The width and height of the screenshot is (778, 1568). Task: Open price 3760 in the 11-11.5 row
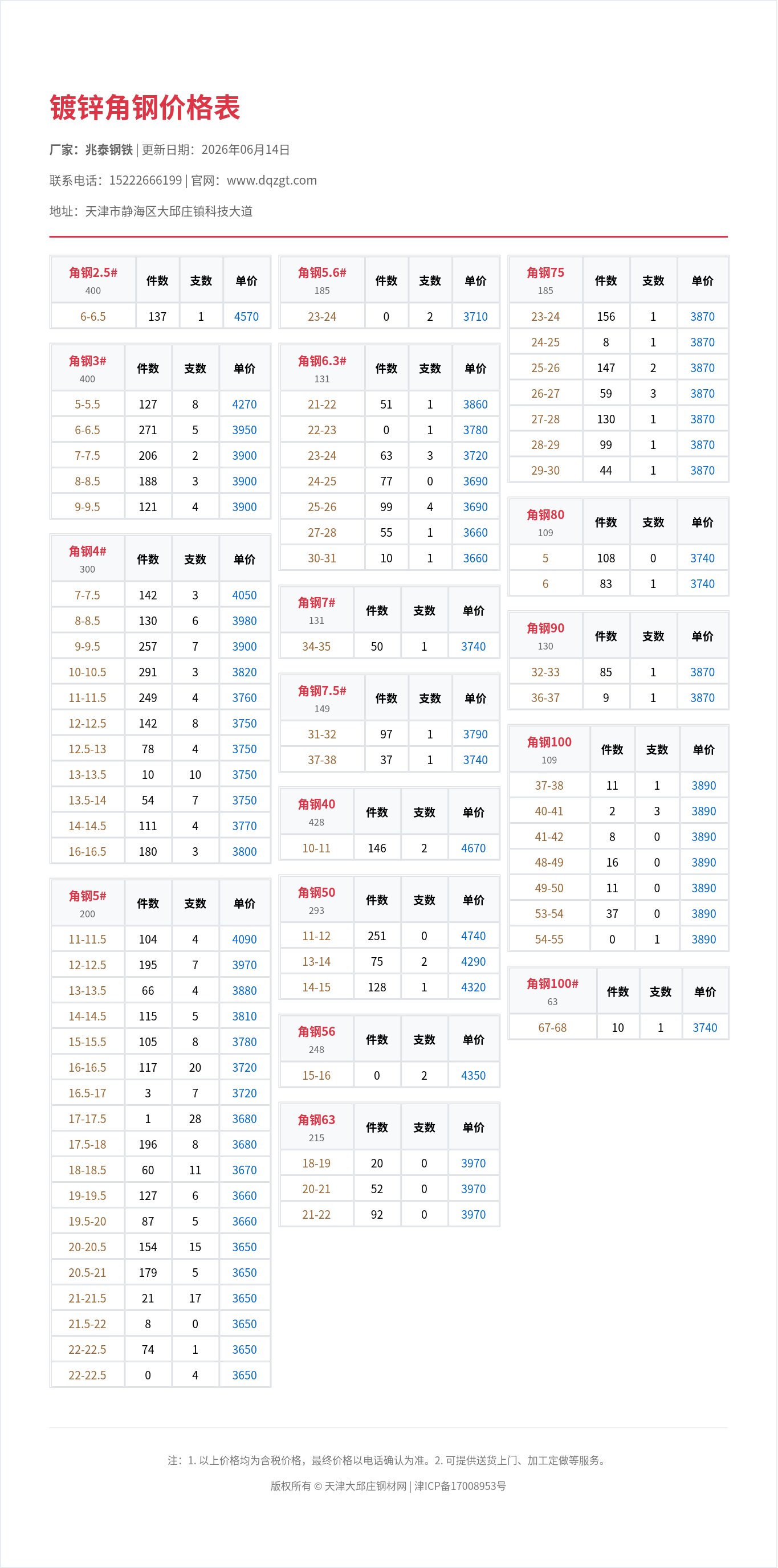pos(245,697)
